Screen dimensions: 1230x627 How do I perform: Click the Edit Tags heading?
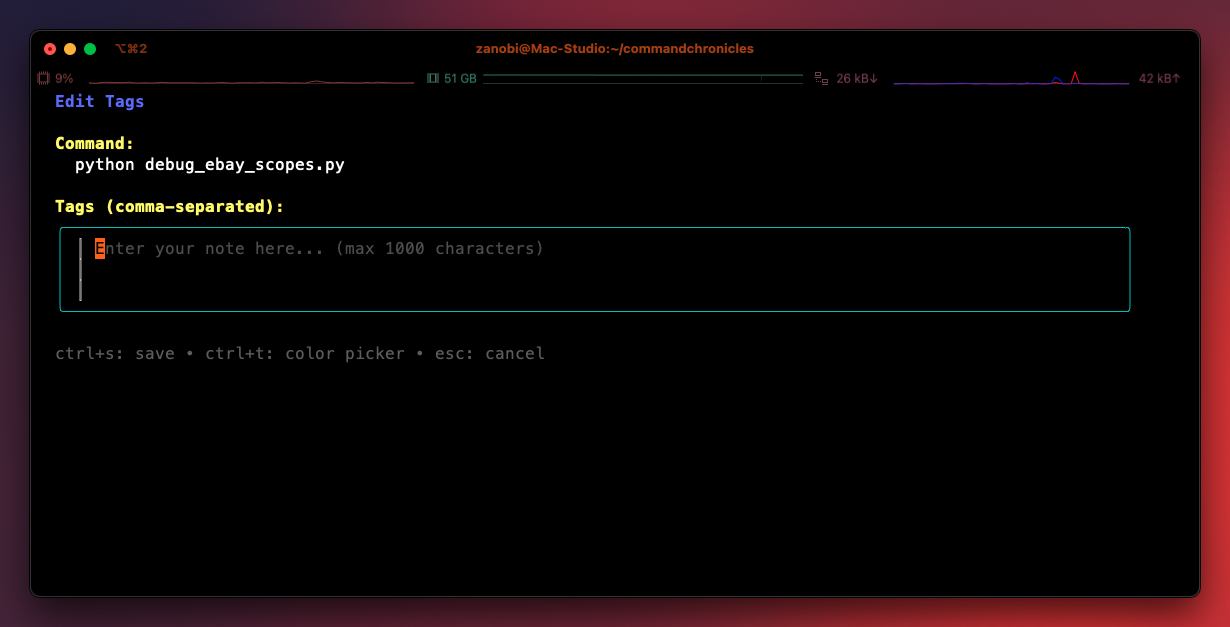pyautogui.click(x=100, y=101)
